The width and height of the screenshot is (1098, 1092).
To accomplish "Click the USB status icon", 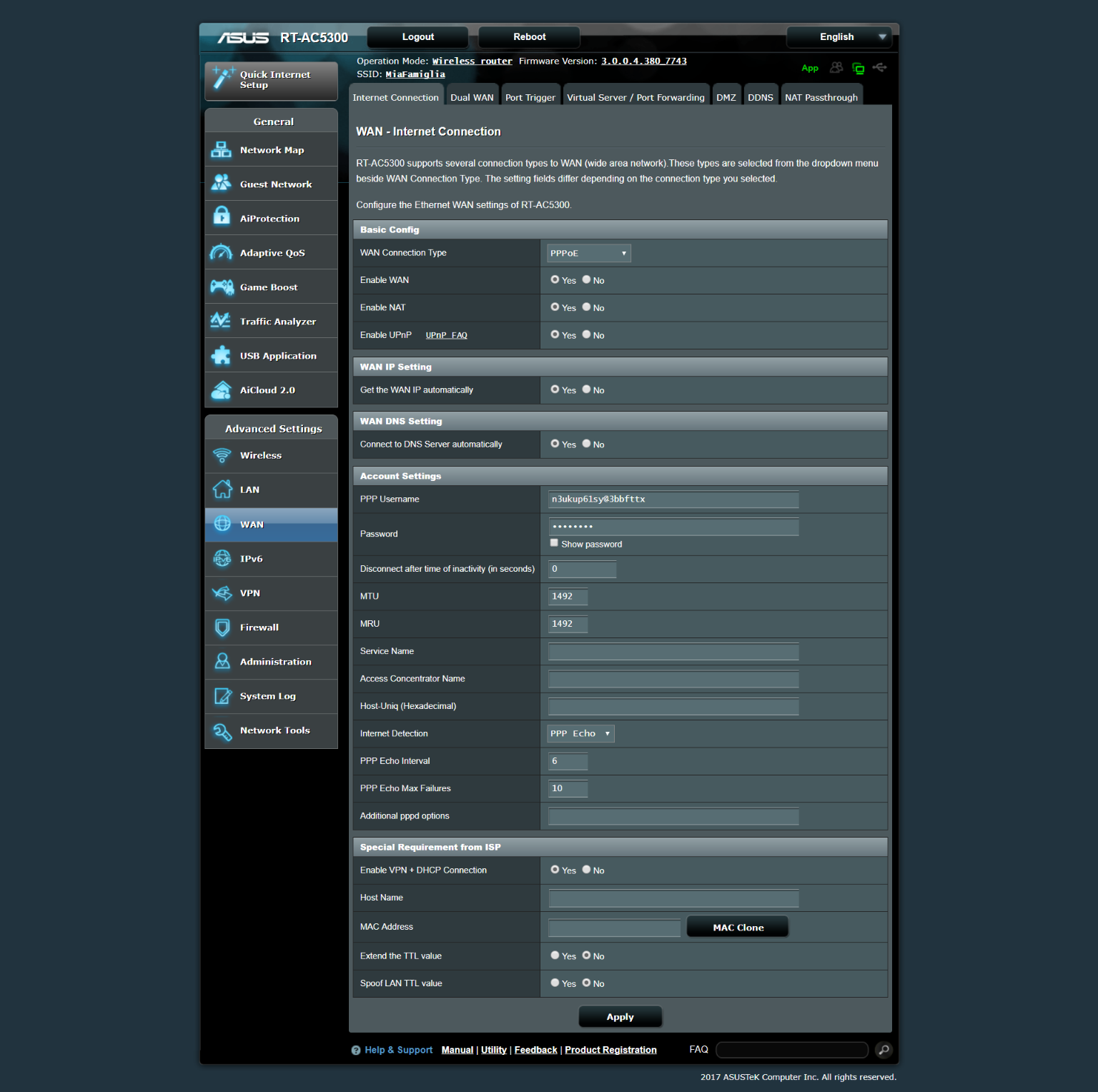I will 880,67.
